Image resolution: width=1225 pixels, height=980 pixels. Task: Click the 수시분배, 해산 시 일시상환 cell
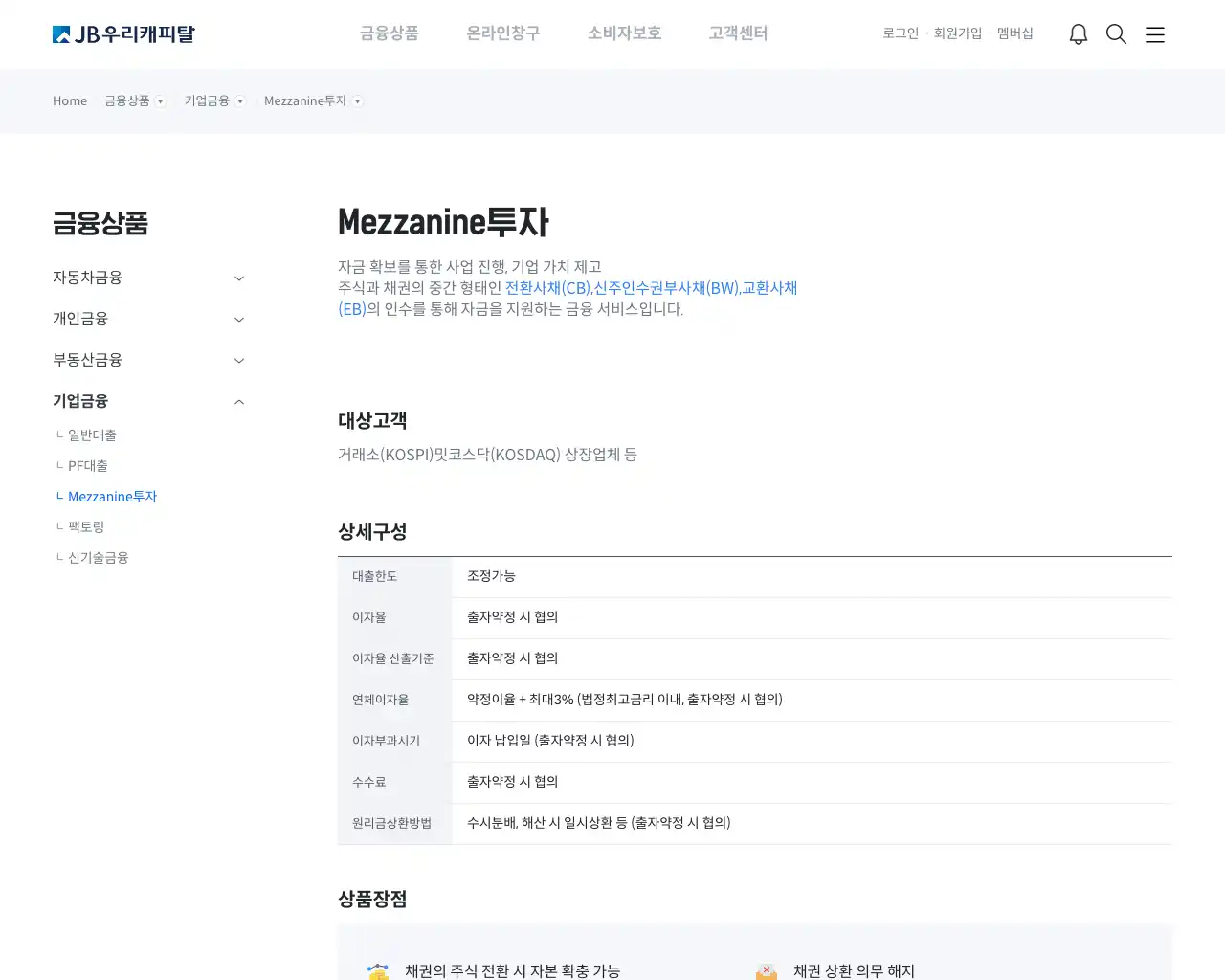click(x=598, y=823)
